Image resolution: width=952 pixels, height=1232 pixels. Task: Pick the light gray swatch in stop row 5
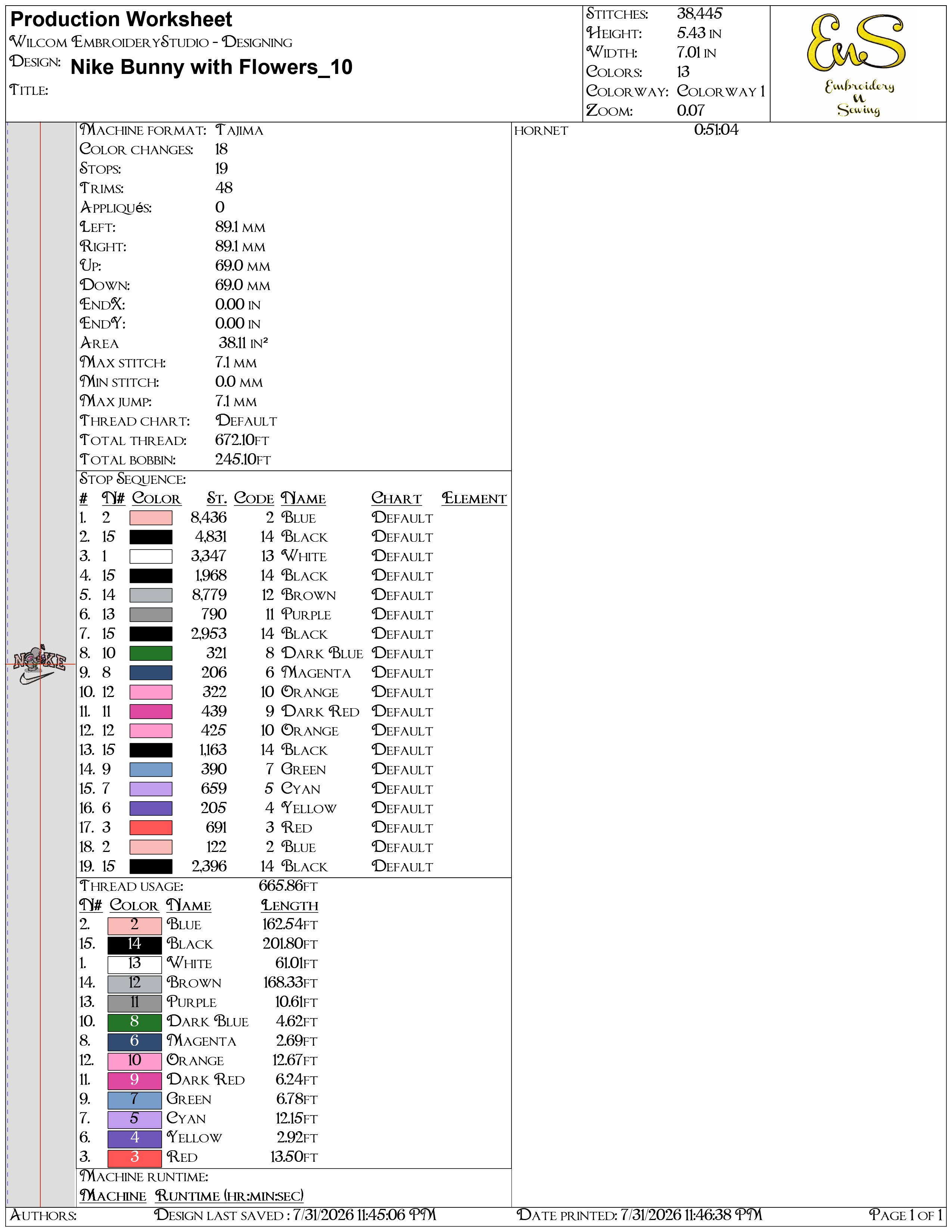click(150, 595)
